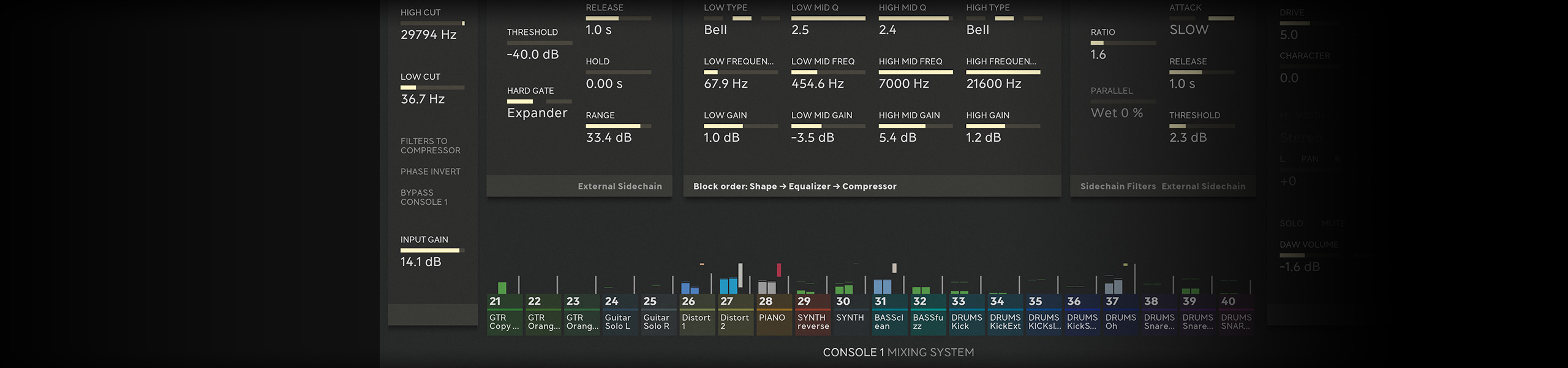Click the Low Cut 36.7 Hz value
Screen dimensions: 1568x368
point(423,99)
